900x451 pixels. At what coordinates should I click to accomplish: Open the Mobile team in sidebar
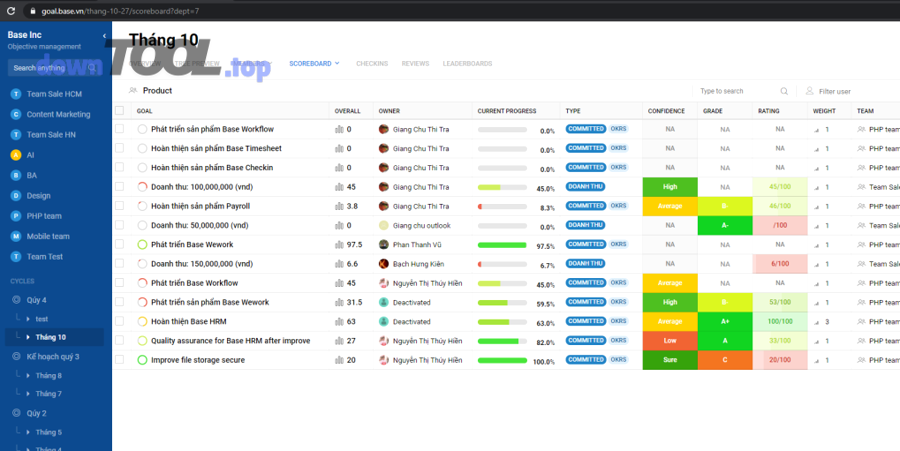click(x=48, y=237)
